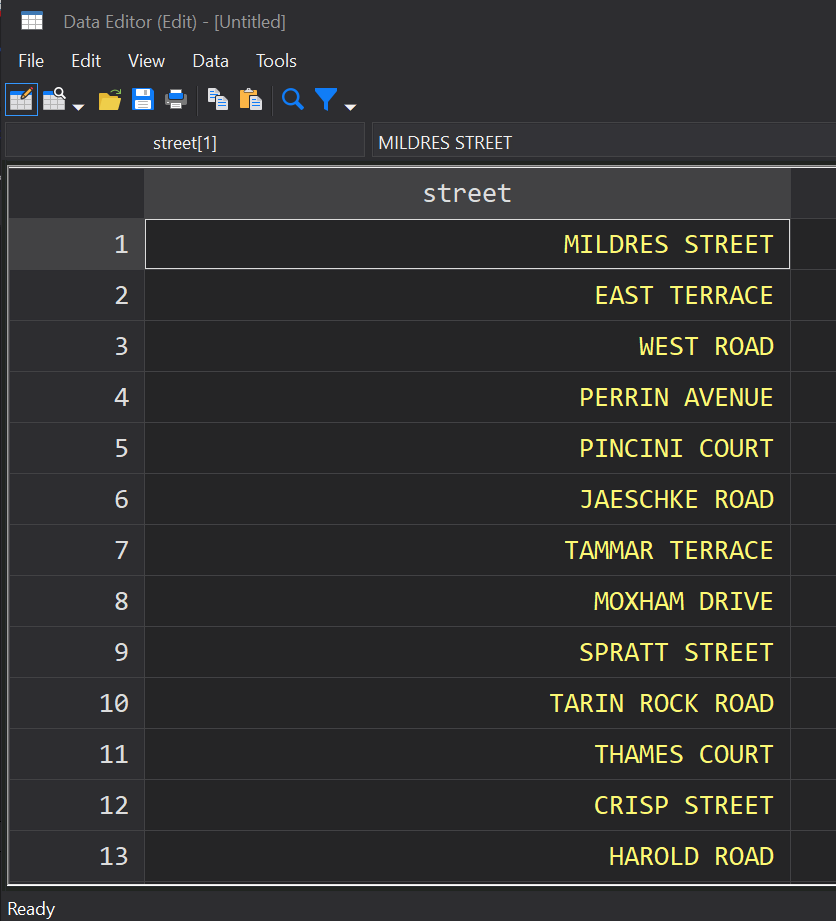Image resolution: width=836 pixels, height=921 pixels.
Task: Open the View menu
Action: pyautogui.click(x=146, y=61)
